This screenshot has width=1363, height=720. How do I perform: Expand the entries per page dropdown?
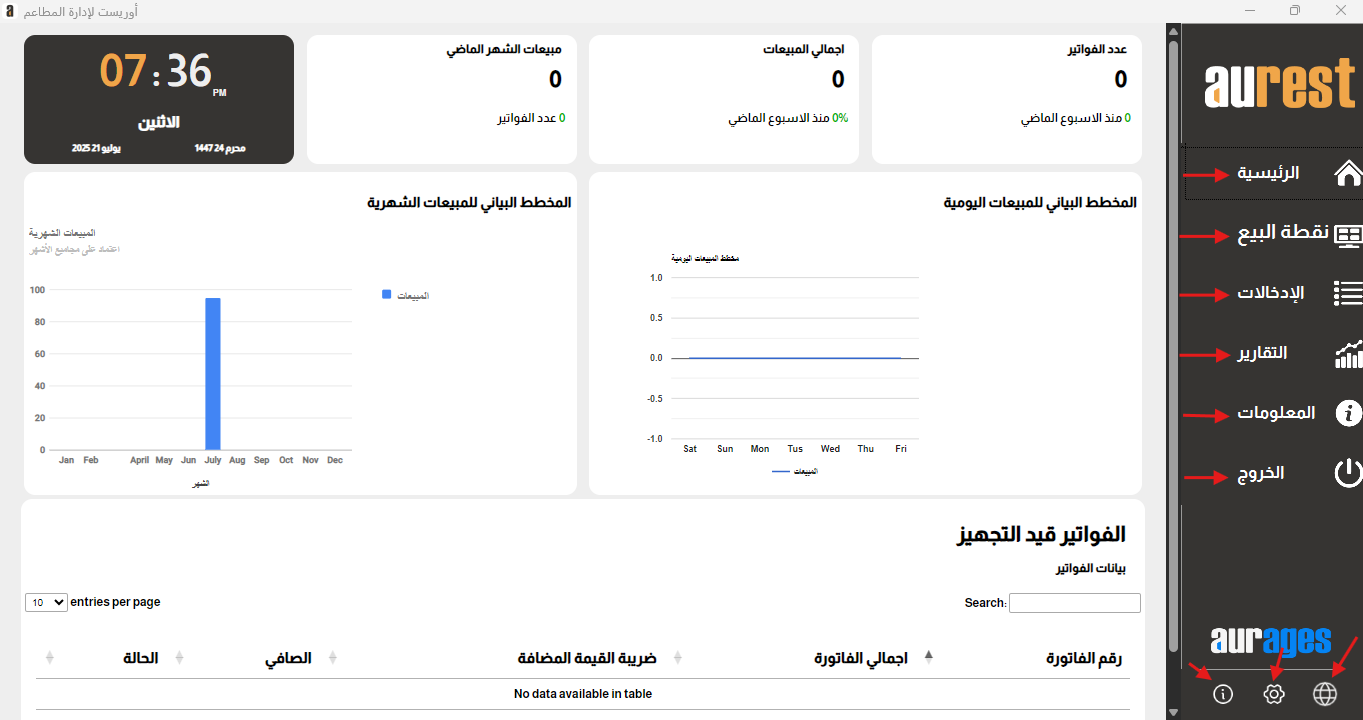click(x=46, y=602)
